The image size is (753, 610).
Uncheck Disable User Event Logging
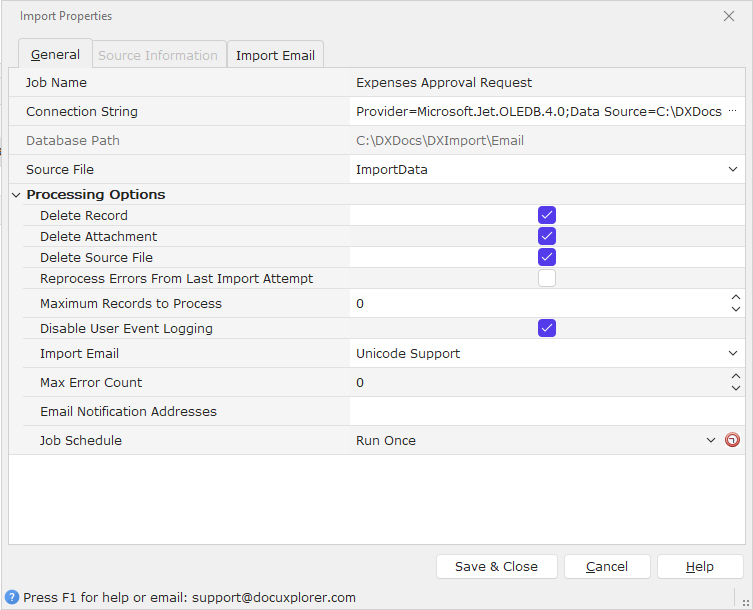[547, 328]
